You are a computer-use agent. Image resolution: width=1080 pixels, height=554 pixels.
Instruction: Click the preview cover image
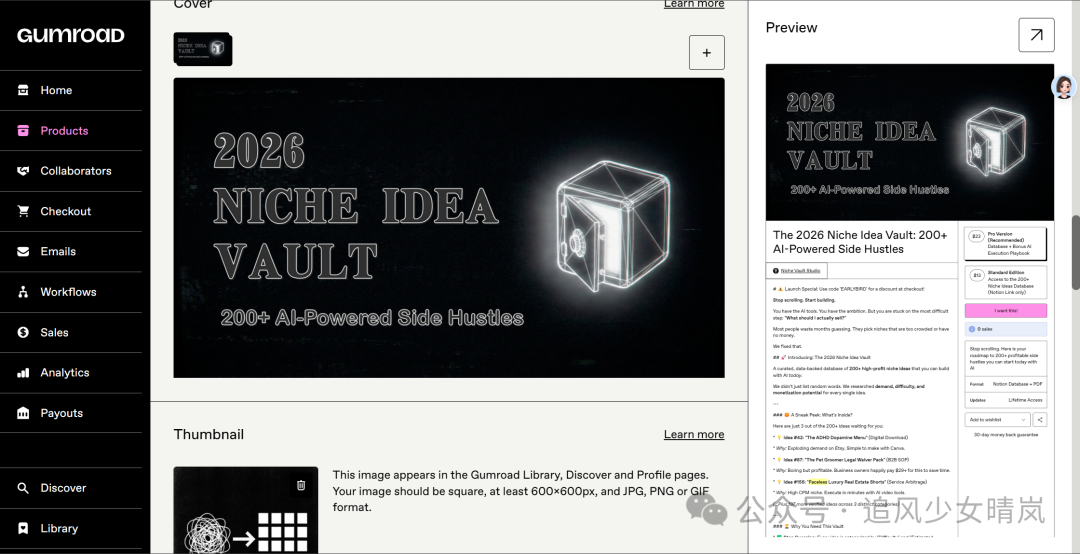click(910, 142)
